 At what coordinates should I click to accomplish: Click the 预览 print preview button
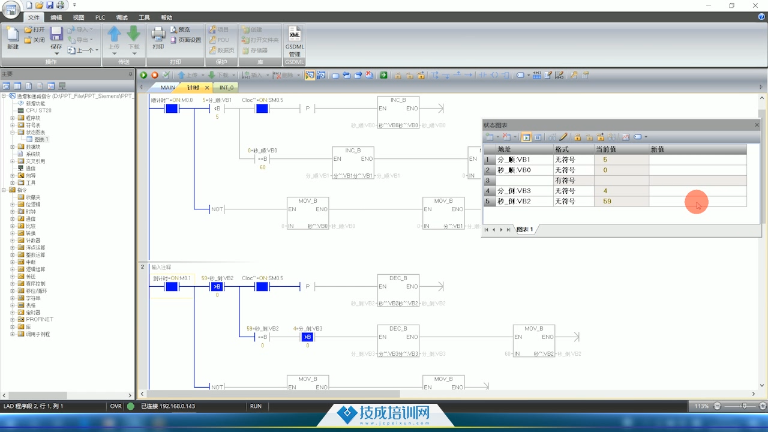coord(180,30)
